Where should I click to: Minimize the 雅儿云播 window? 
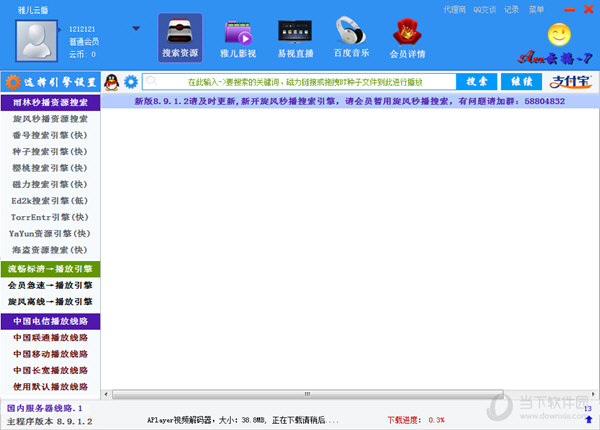[x=569, y=10]
